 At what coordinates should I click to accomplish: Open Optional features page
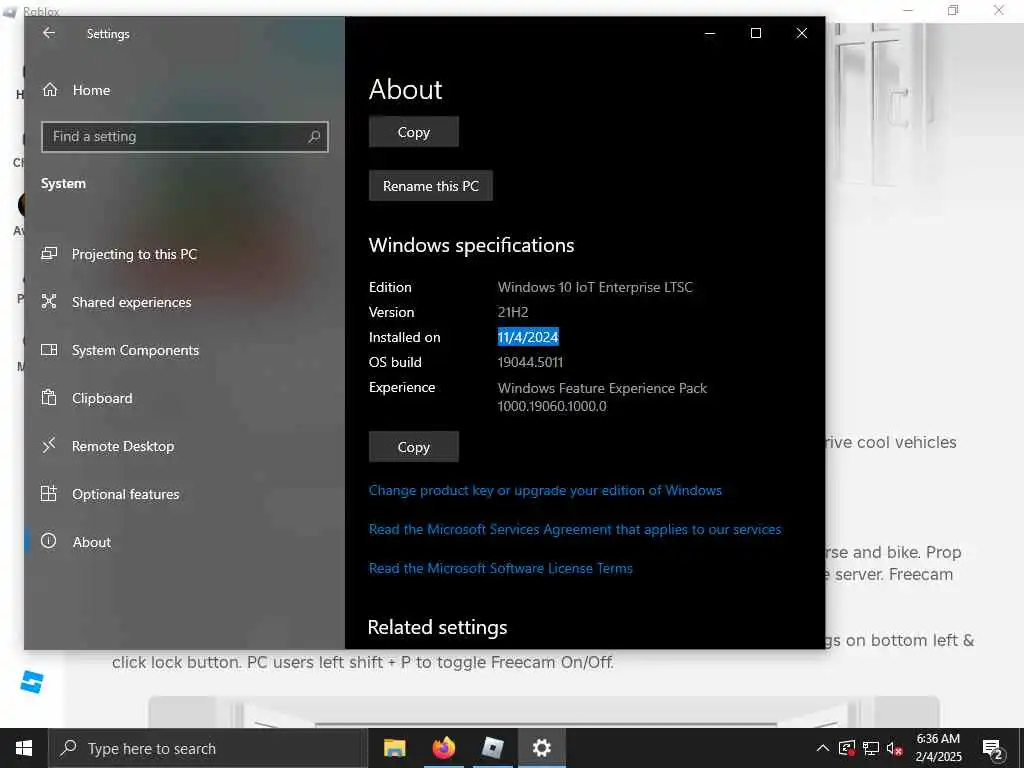125,494
